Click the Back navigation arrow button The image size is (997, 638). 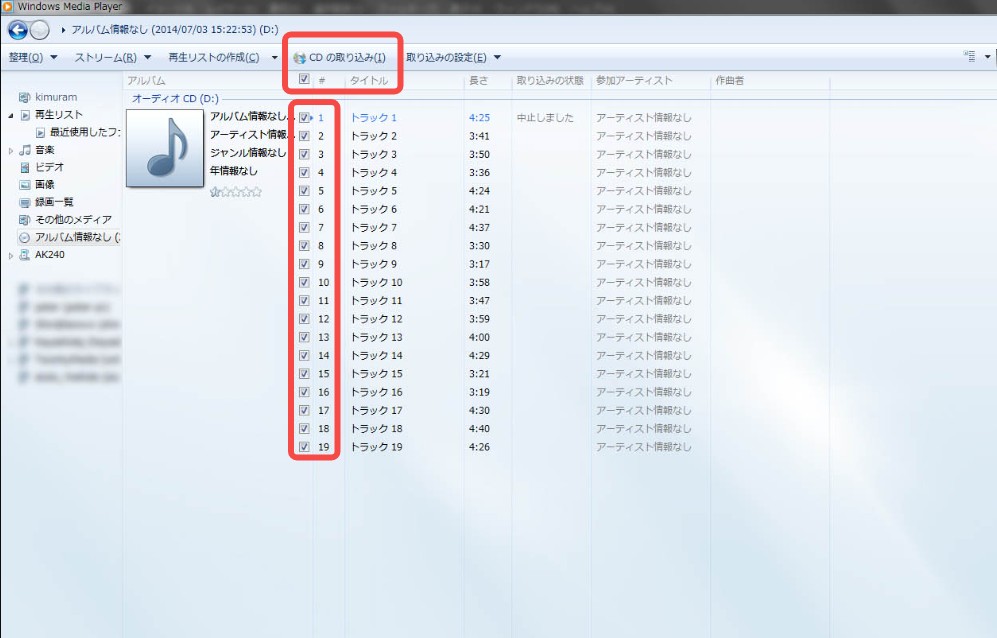point(17,30)
